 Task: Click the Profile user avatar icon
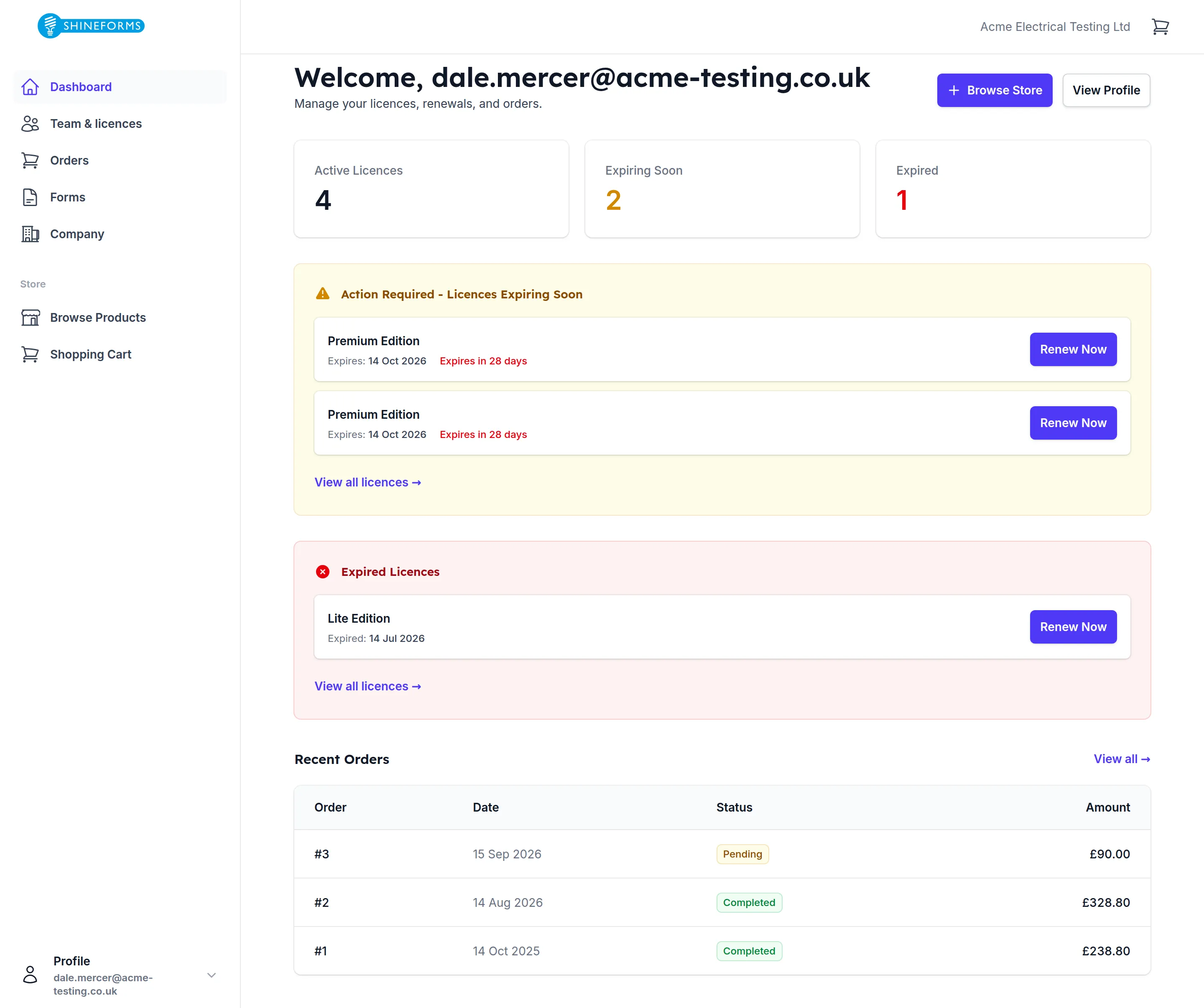[x=30, y=974]
